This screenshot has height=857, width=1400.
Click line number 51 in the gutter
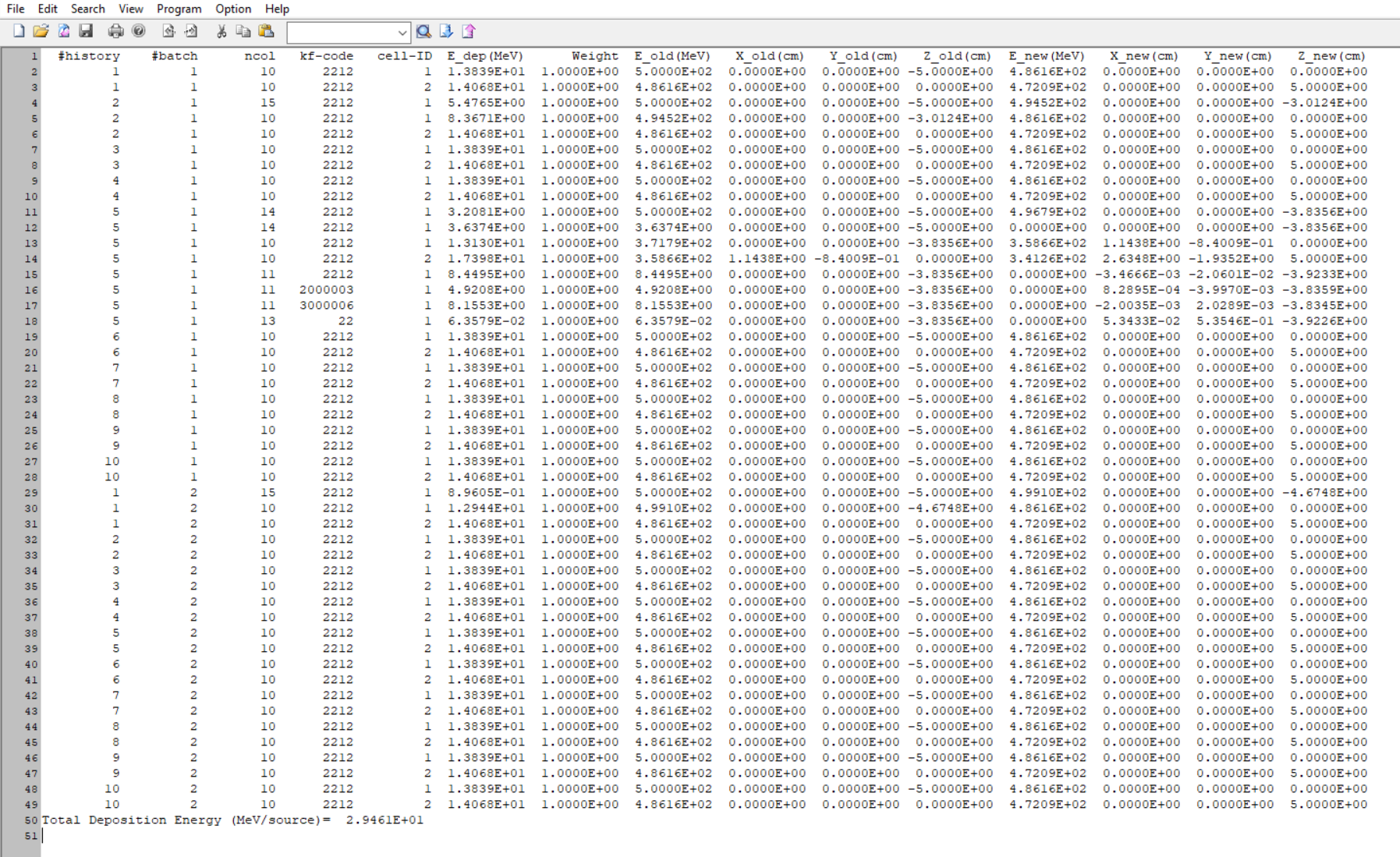tap(31, 836)
